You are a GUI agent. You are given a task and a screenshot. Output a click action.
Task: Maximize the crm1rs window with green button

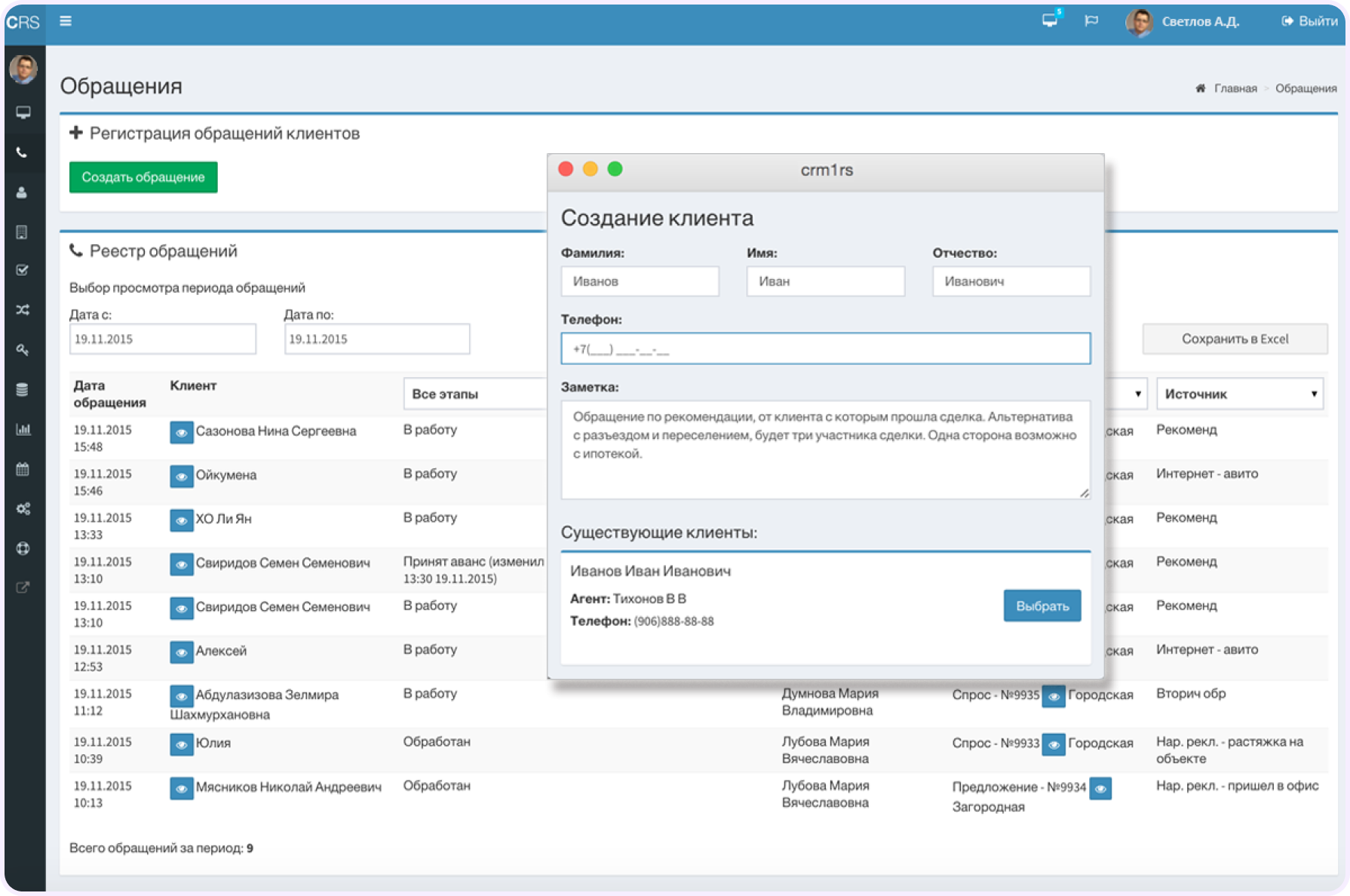point(615,169)
